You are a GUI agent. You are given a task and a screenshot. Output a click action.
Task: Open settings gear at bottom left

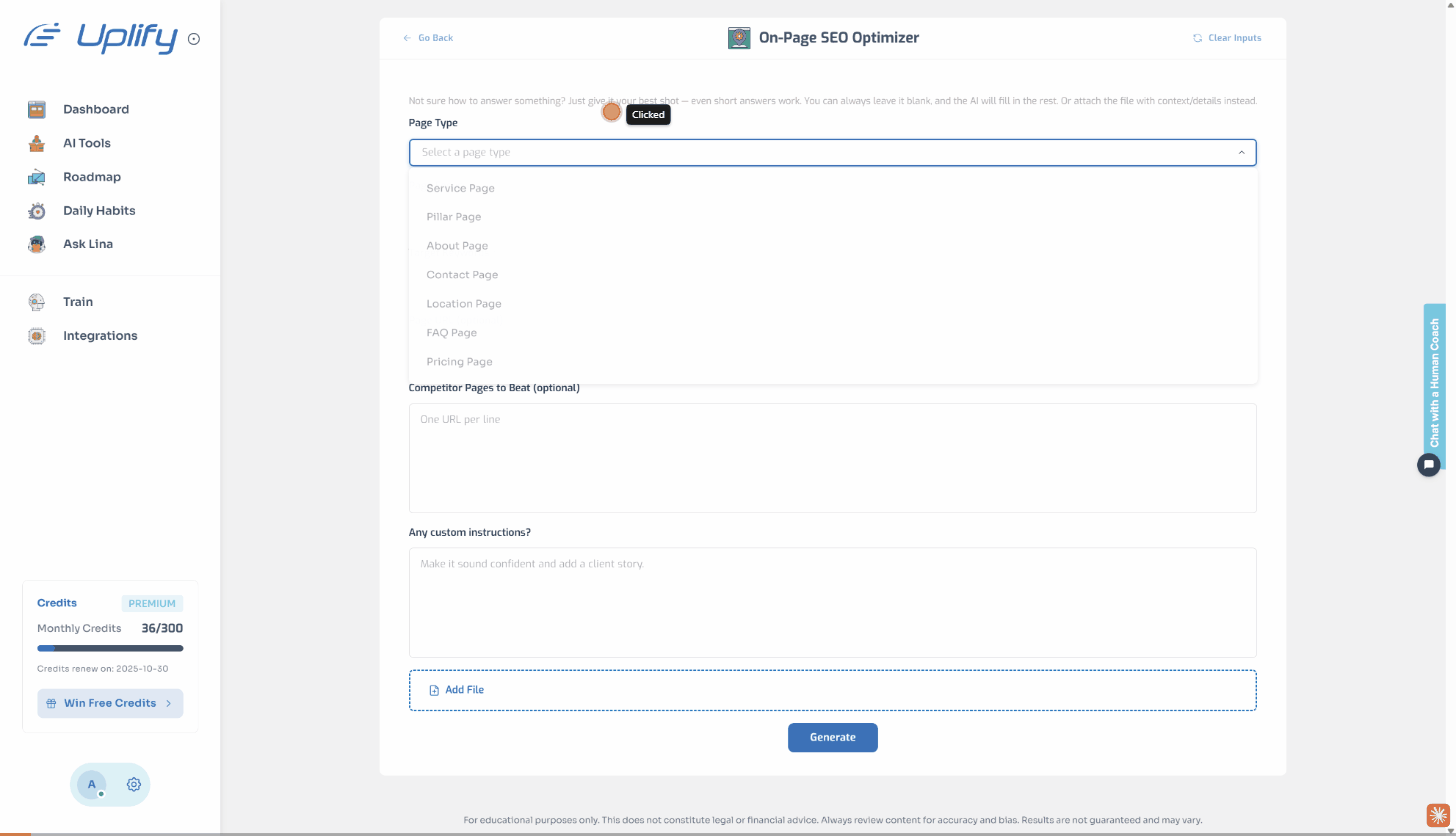tap(133, 785)
